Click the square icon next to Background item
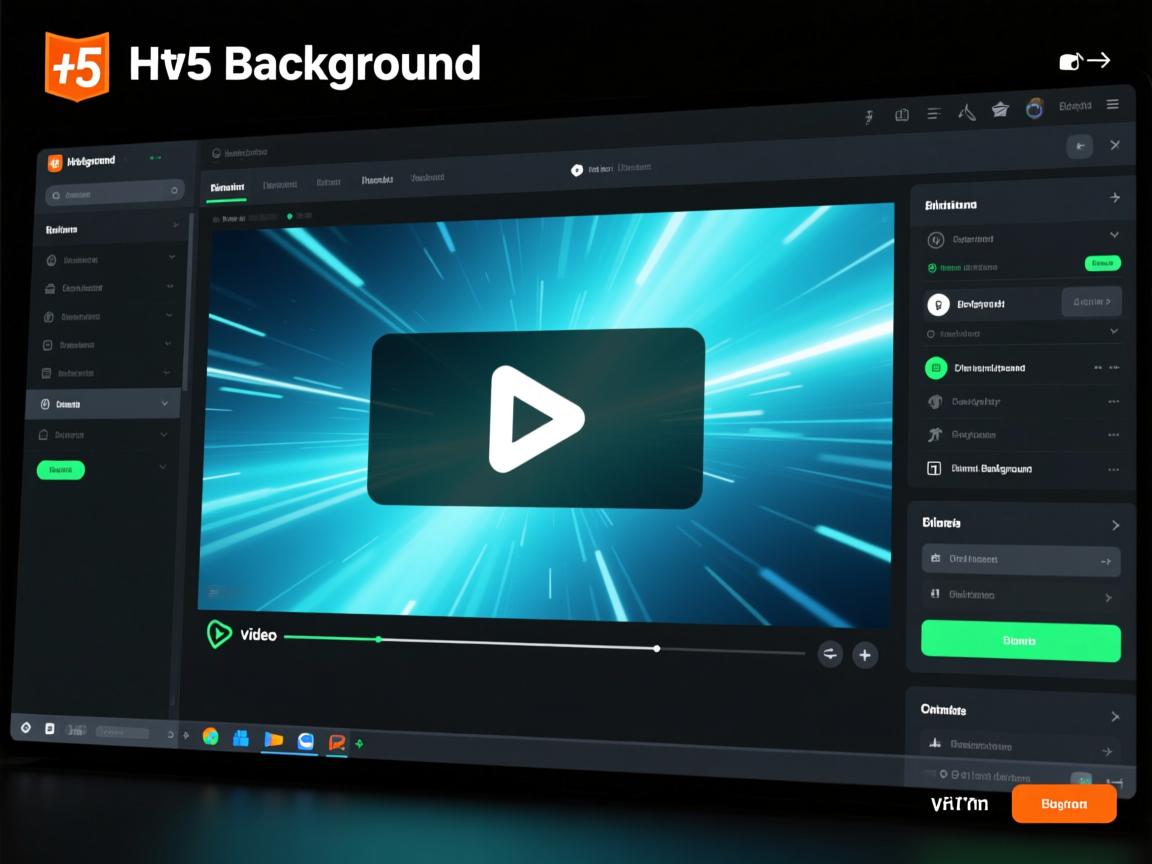 [934, 468]
